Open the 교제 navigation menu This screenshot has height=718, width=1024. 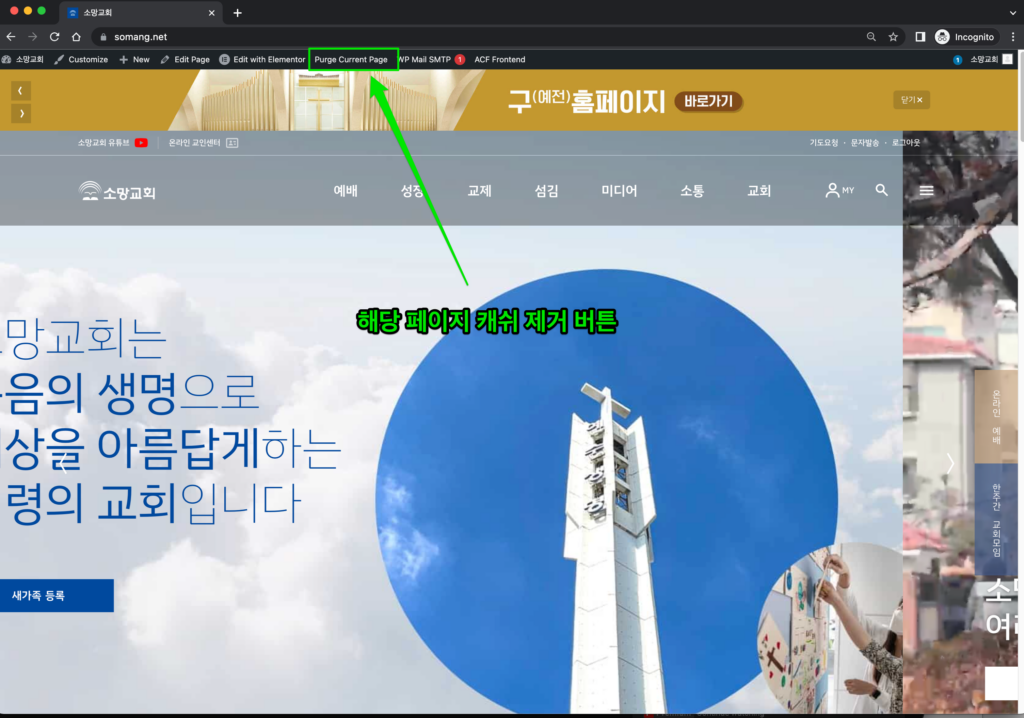[x=479, y=191]
